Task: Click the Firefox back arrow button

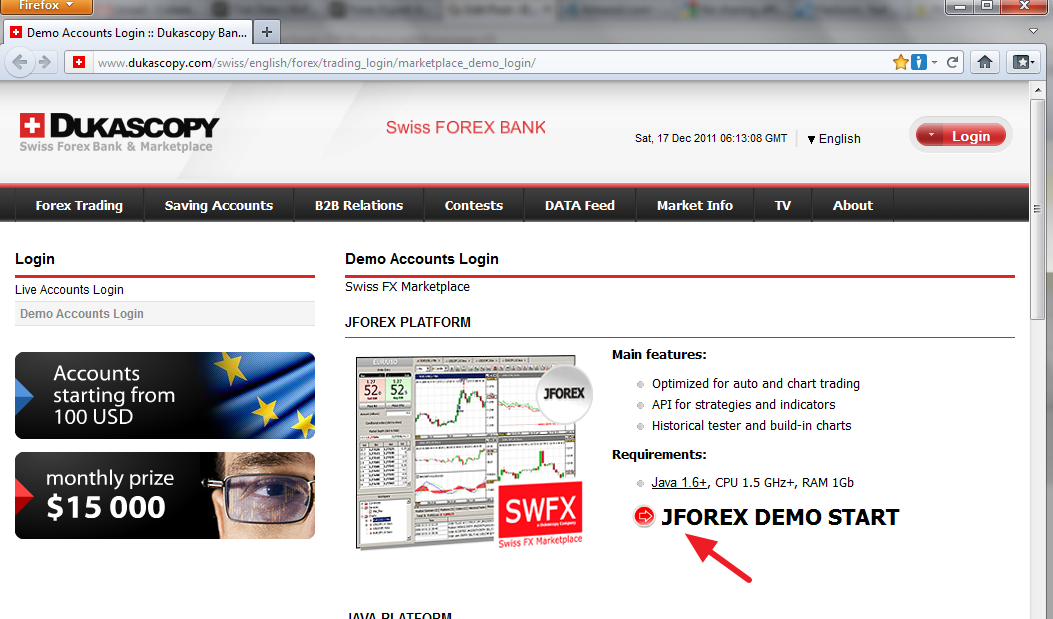Action: coord(19,62)
